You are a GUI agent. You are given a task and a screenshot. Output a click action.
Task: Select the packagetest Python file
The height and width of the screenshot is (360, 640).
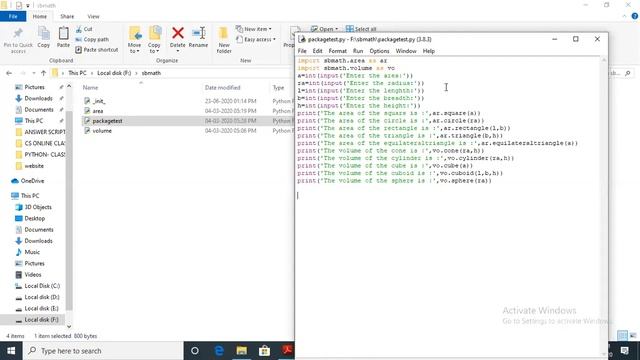107,121
